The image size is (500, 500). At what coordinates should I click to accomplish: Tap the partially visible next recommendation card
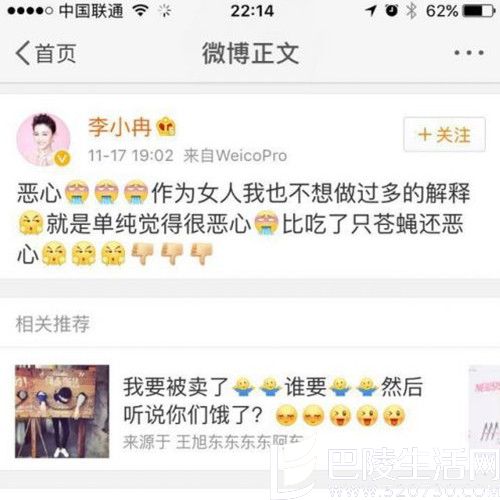pos(484,411)
